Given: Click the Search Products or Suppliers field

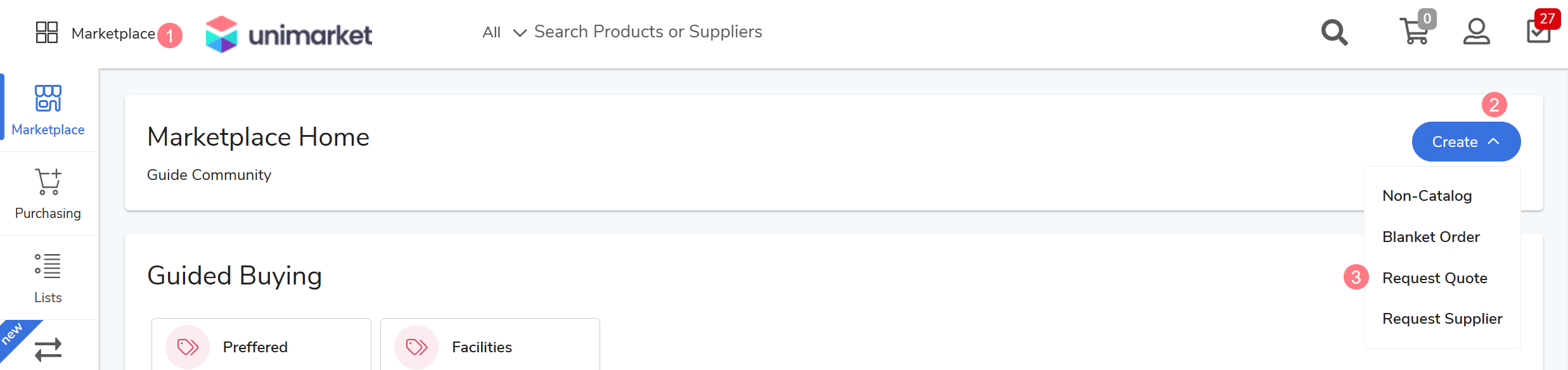Looking at the screenshot, I should (x=648, y=32).
